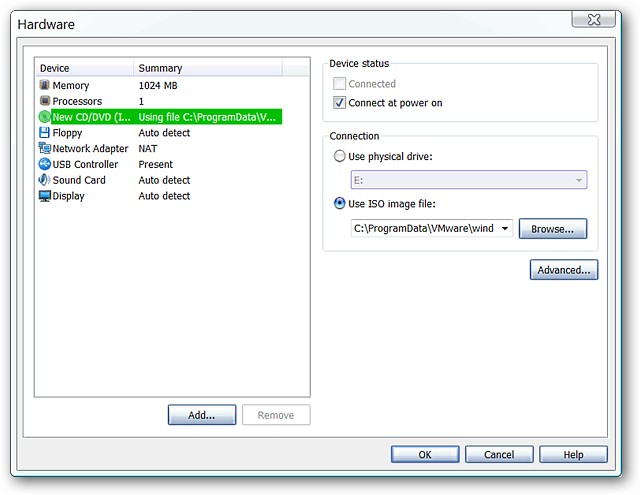This screenshot has height=495, width=640.
Task: Click the Floppy disk icon
Action: 44,133
